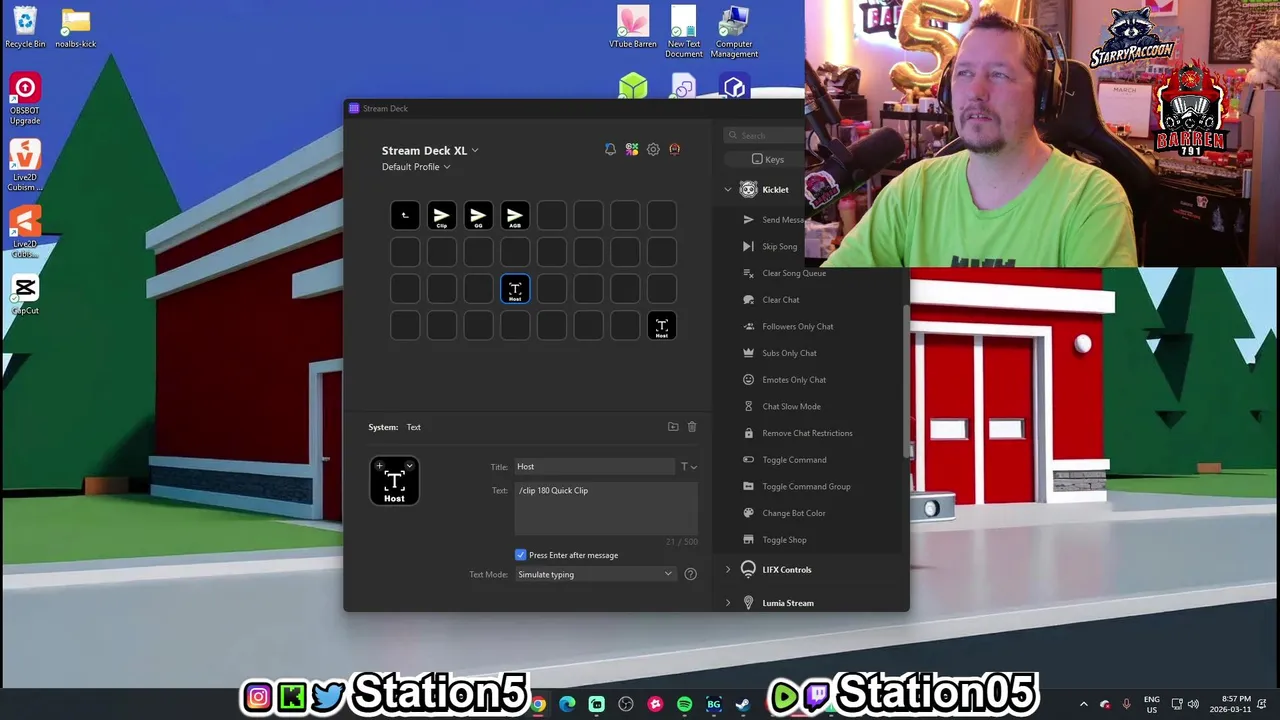Open the Default Profile dropdown
The width and height of the screenshot is (1280, 720).
point(416,167)
